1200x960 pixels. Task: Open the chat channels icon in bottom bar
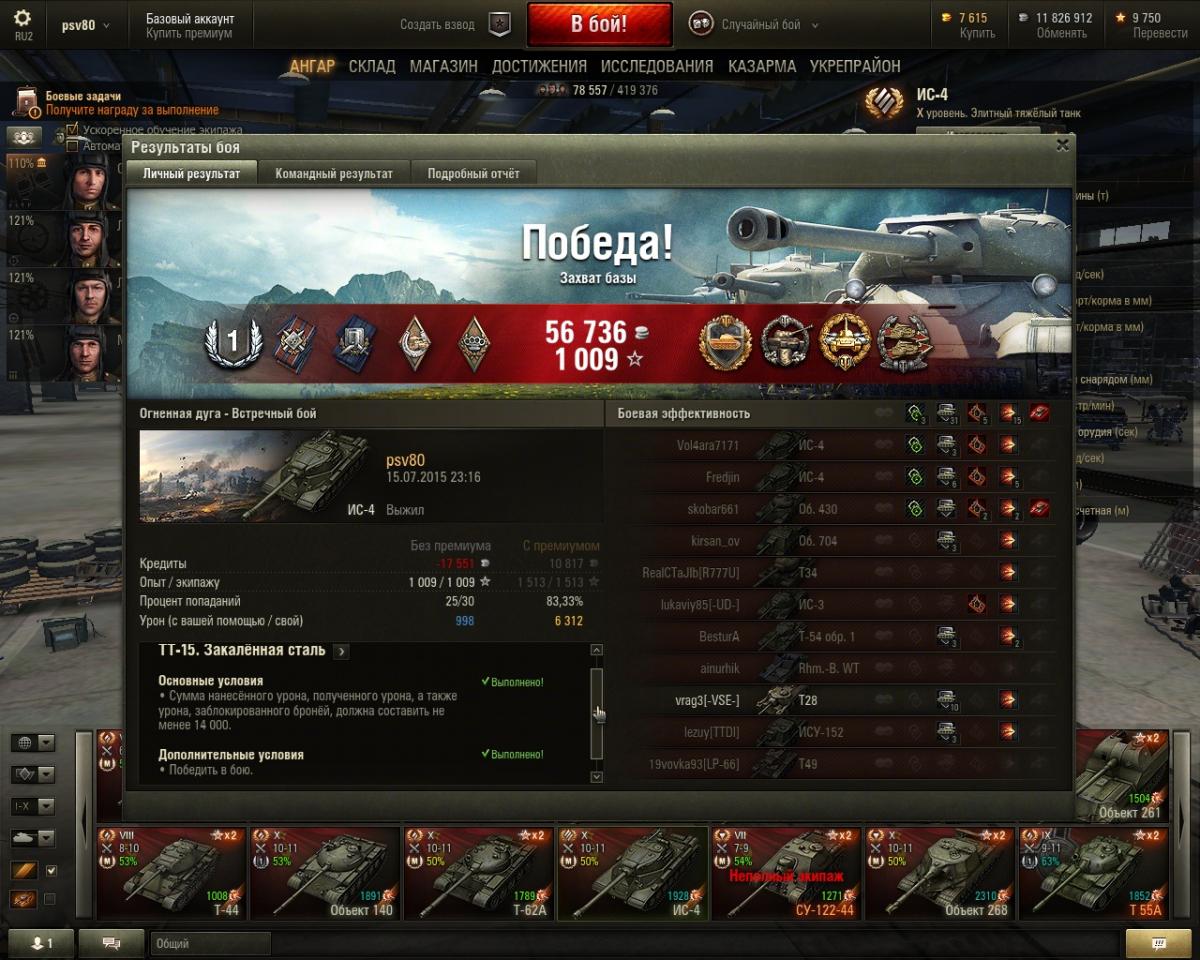point(111,943)
